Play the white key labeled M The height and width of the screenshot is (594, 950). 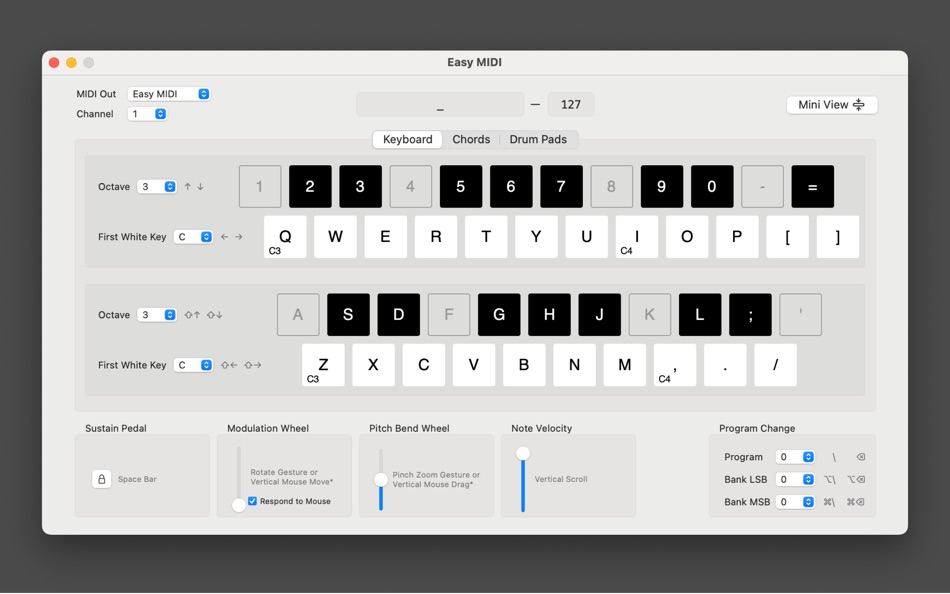(625, 365)
